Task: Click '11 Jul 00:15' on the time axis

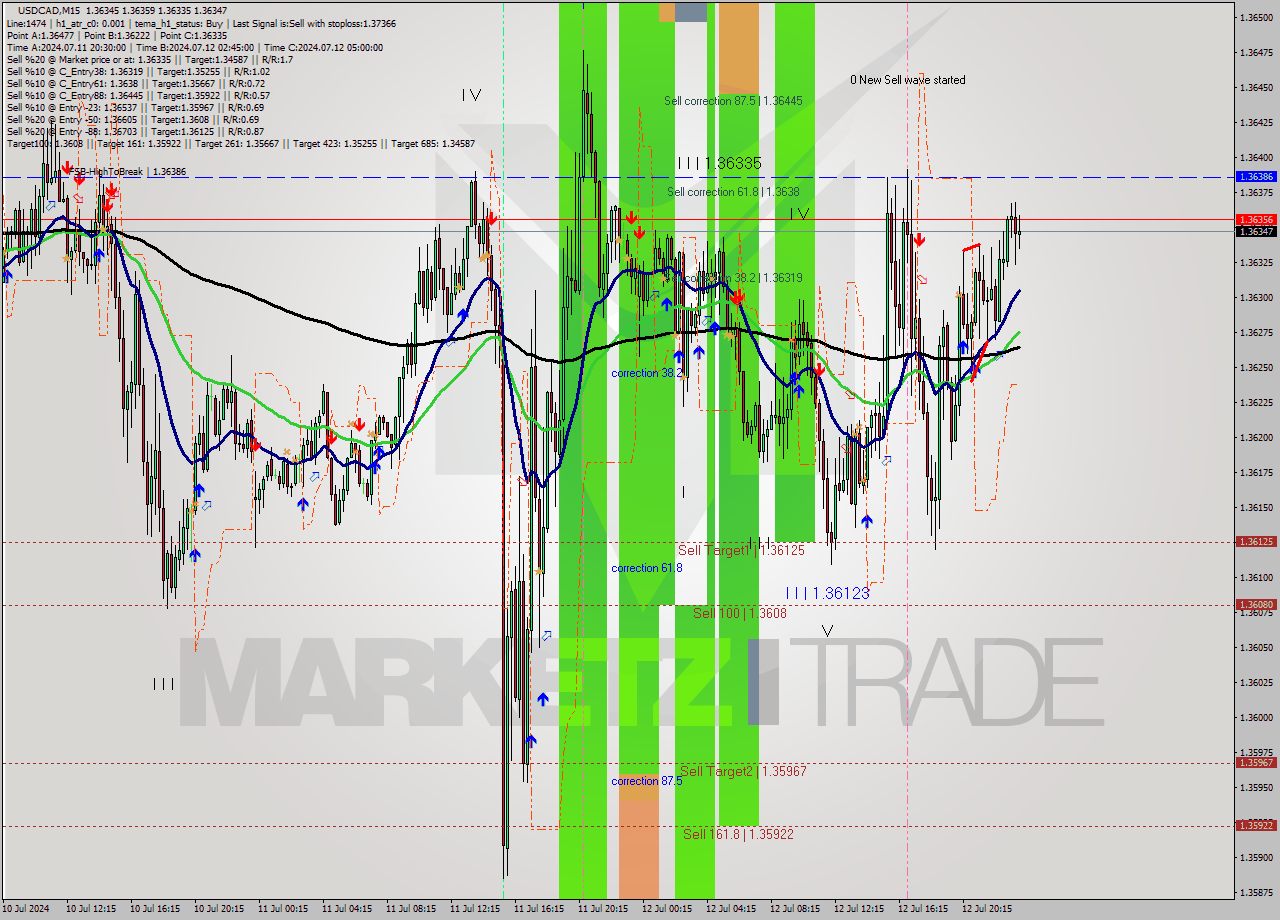Action: 283,909
